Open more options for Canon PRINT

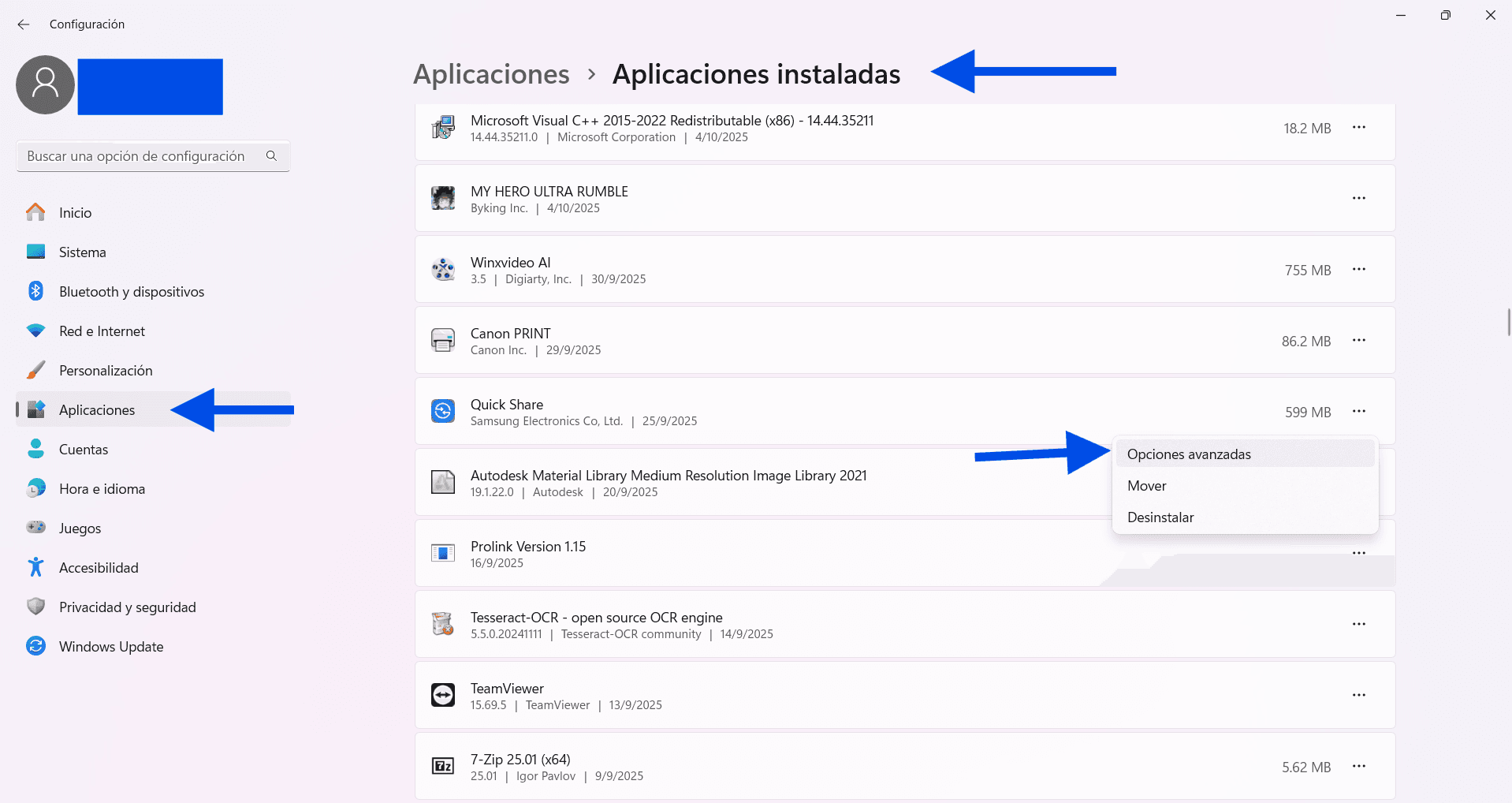tap(1359, 340)
